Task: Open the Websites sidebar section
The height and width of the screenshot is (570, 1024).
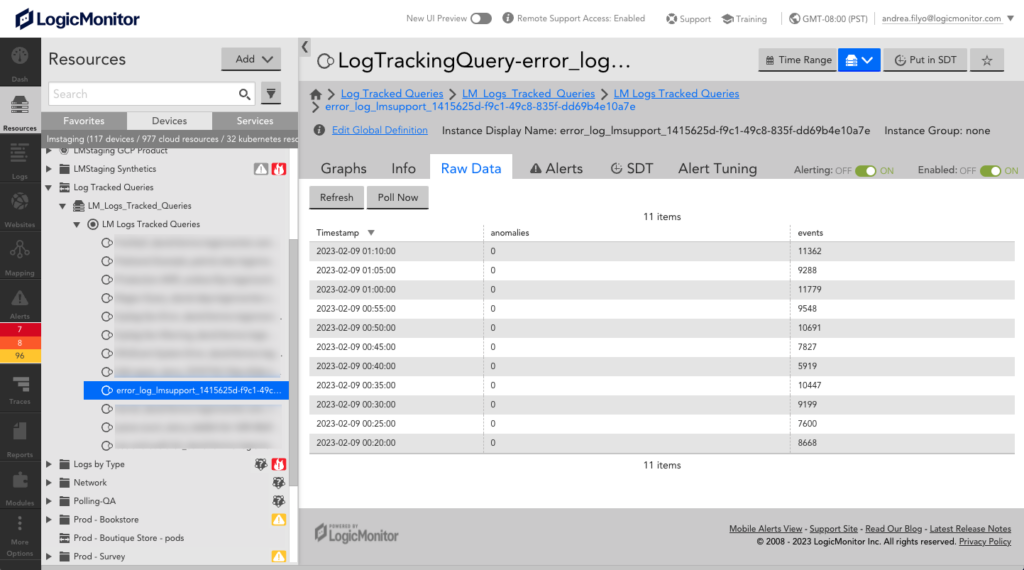Action: pyautogui.click(x=20, y=210)
